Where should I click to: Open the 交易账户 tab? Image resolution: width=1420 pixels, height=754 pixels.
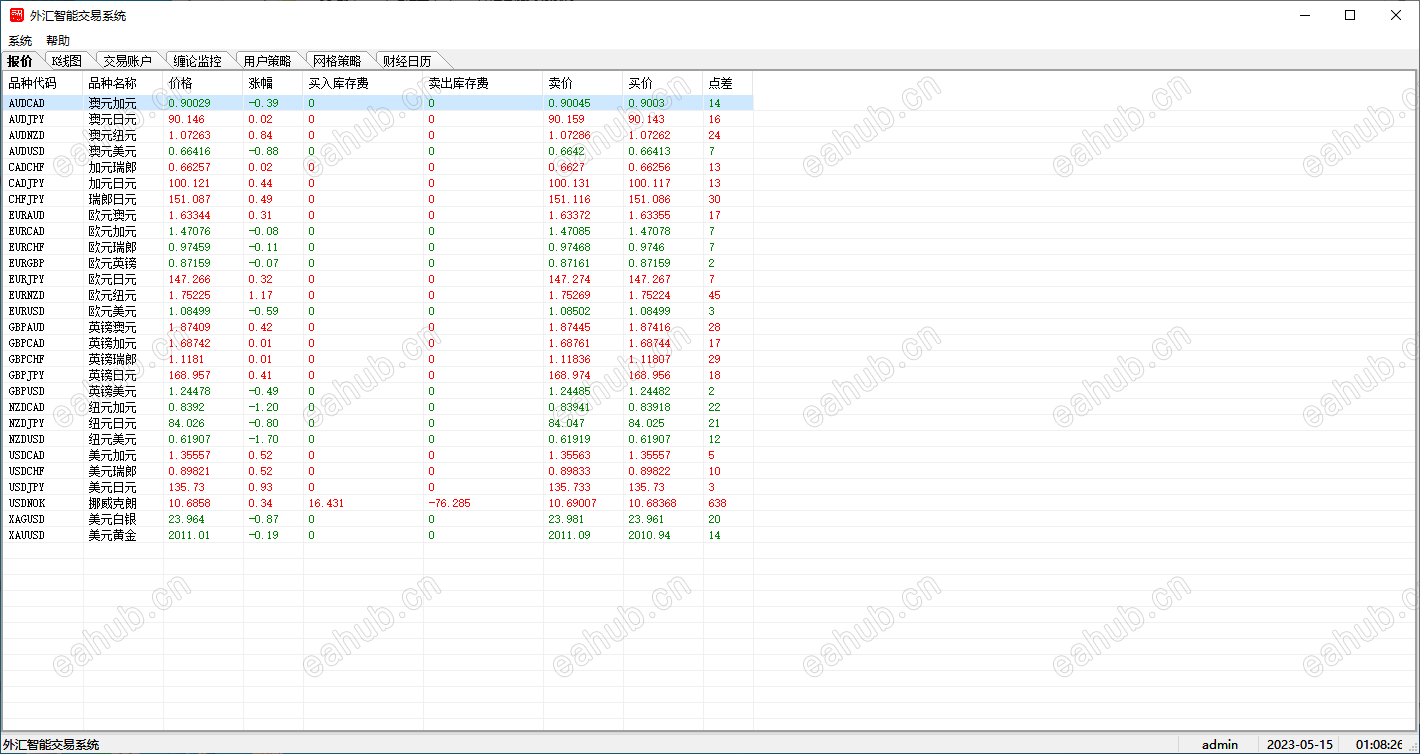[128, 61]
